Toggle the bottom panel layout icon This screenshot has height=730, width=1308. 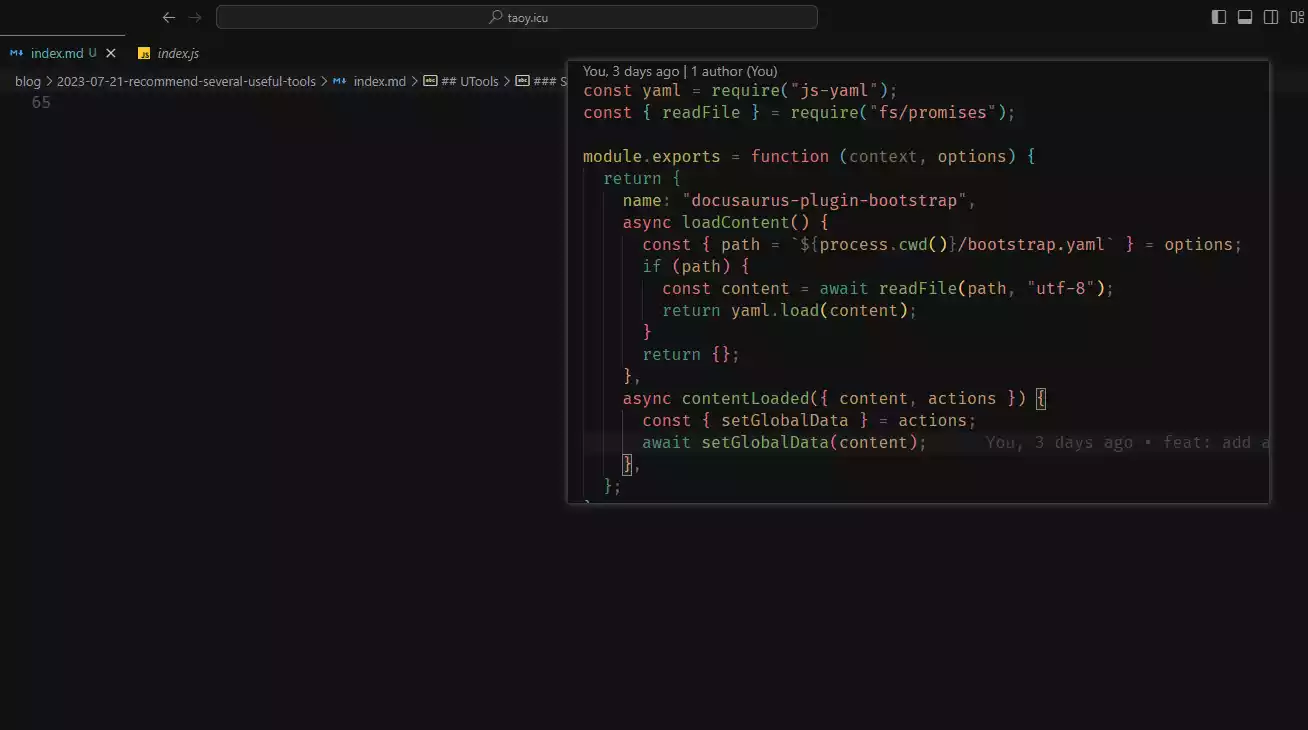click(1245, 17)
